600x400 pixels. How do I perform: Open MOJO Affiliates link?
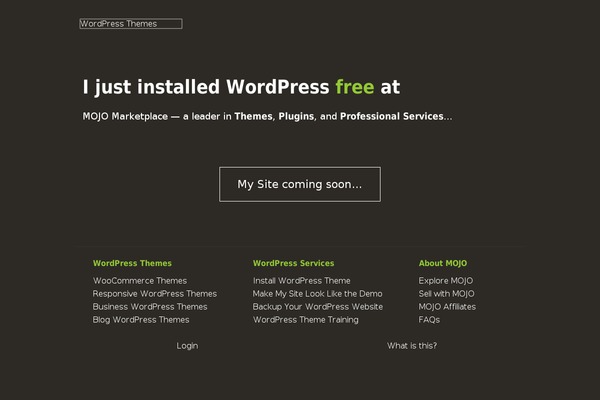(x=447, y=307)
